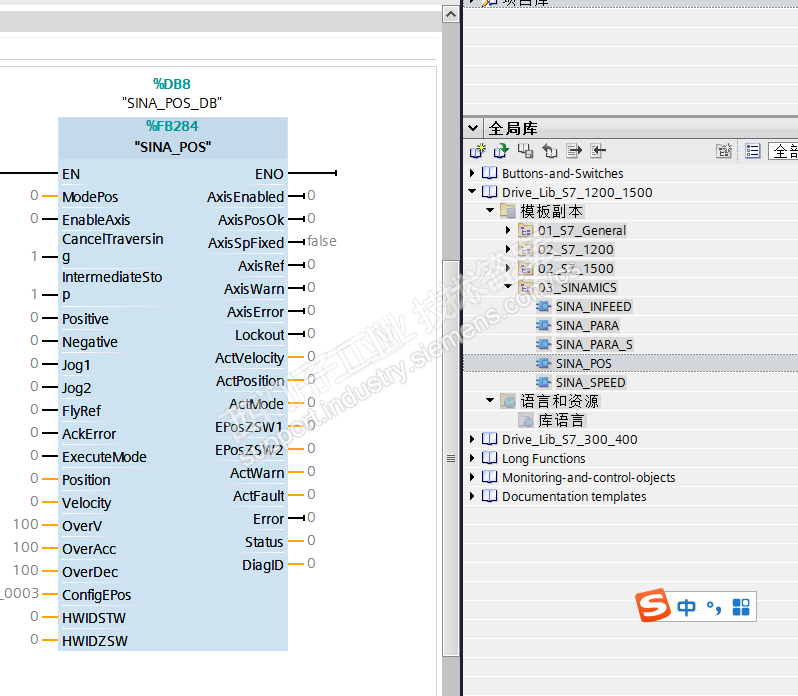Click the Long Functions library book icon
This screenshot has height=696, width=798.
point(490,458)
